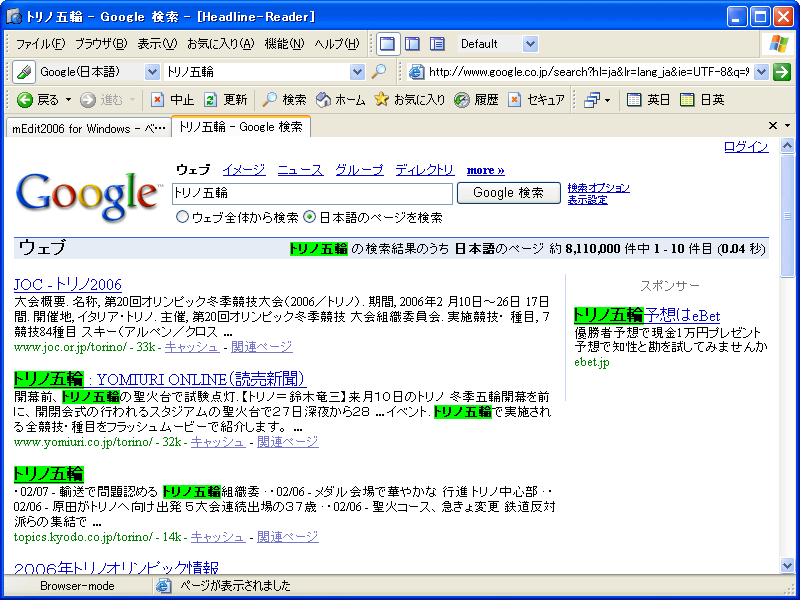The width and height of the screenshot is (800, 600).
Task: Click the vertical scrollbar thumb
Action: (787, 215)
